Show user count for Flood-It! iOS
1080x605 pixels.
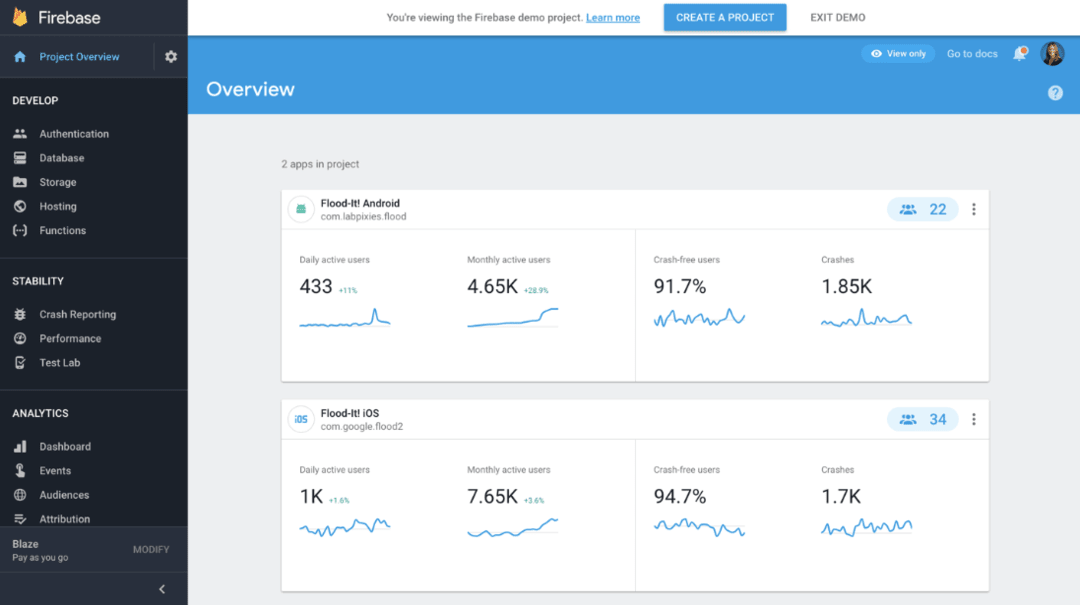(922, 419)
